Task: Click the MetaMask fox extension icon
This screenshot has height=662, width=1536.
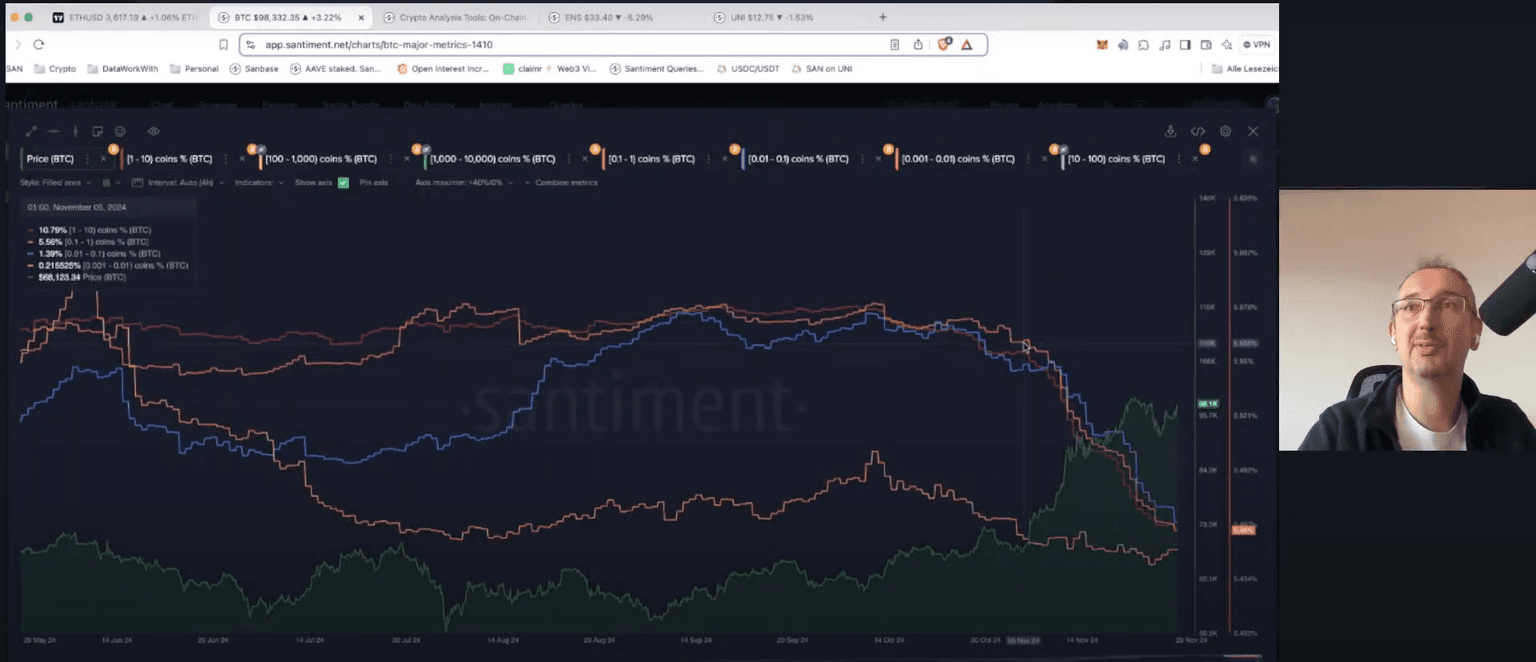Action: (1103, 45)
